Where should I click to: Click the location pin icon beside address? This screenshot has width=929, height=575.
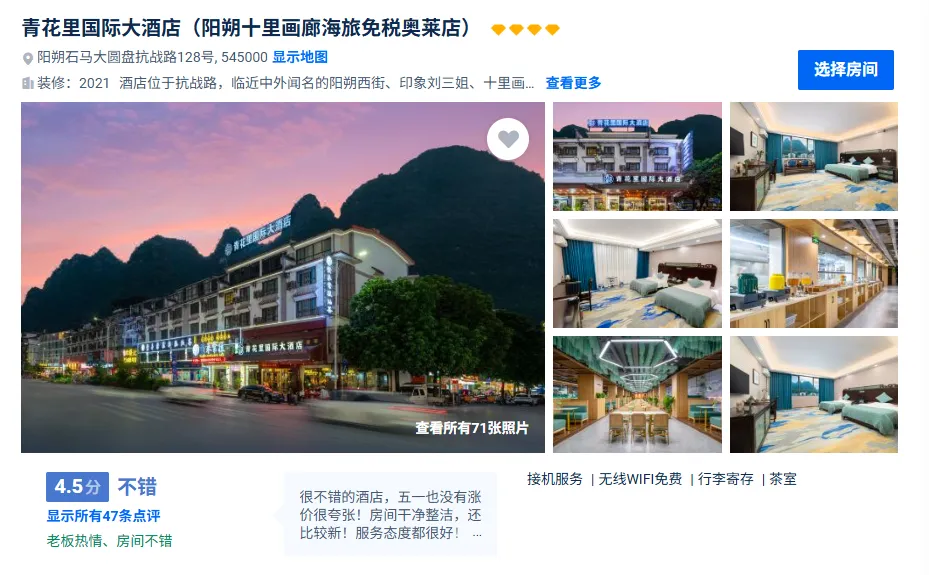[27, 58]
